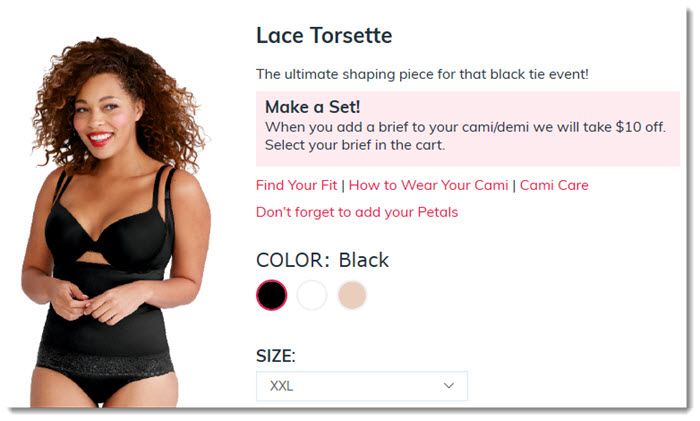Select the black color swatch
700x421 pixels.
coord(271,295)
